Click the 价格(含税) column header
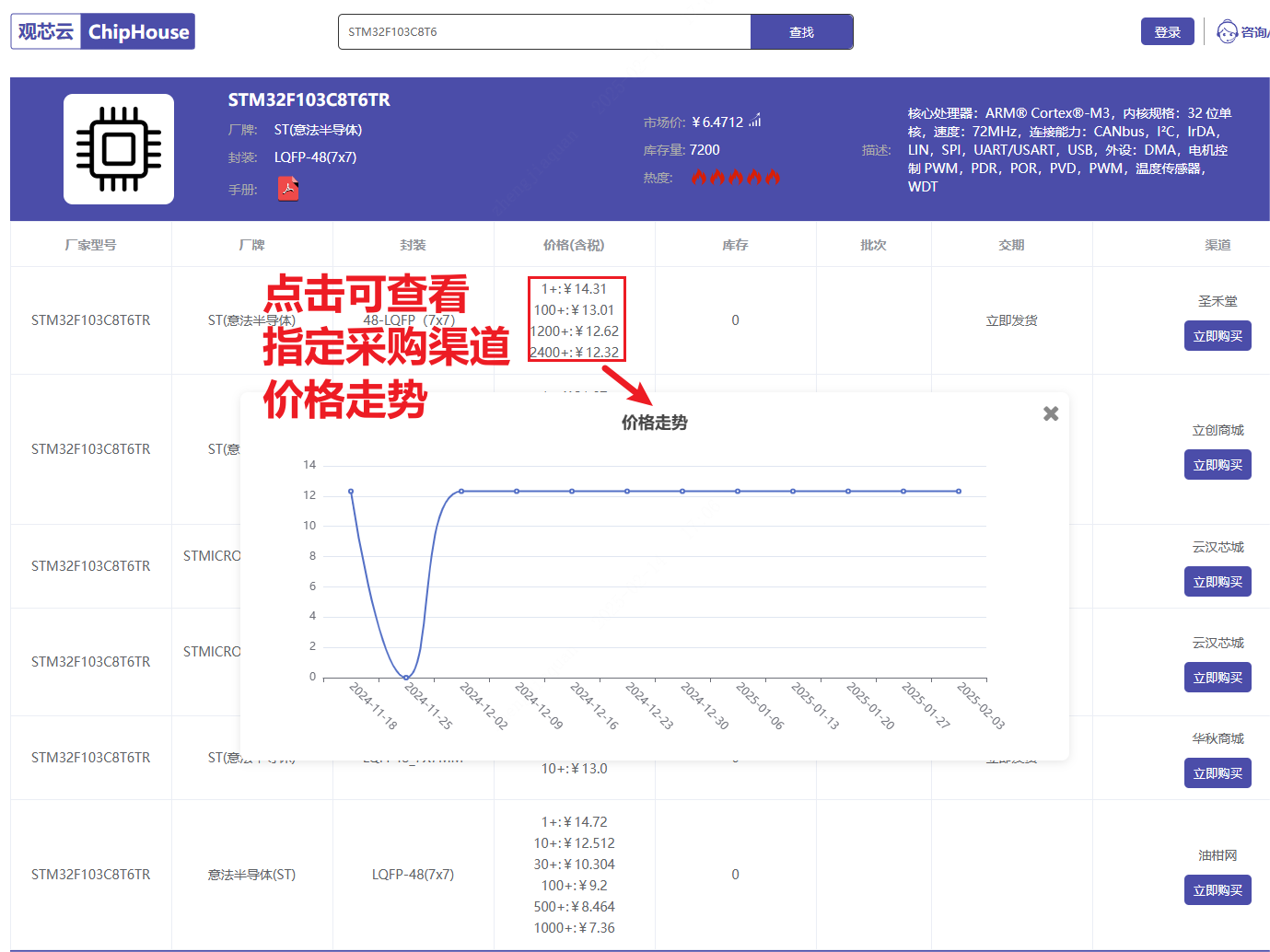The image size is (1270, 952). (574, 245)
